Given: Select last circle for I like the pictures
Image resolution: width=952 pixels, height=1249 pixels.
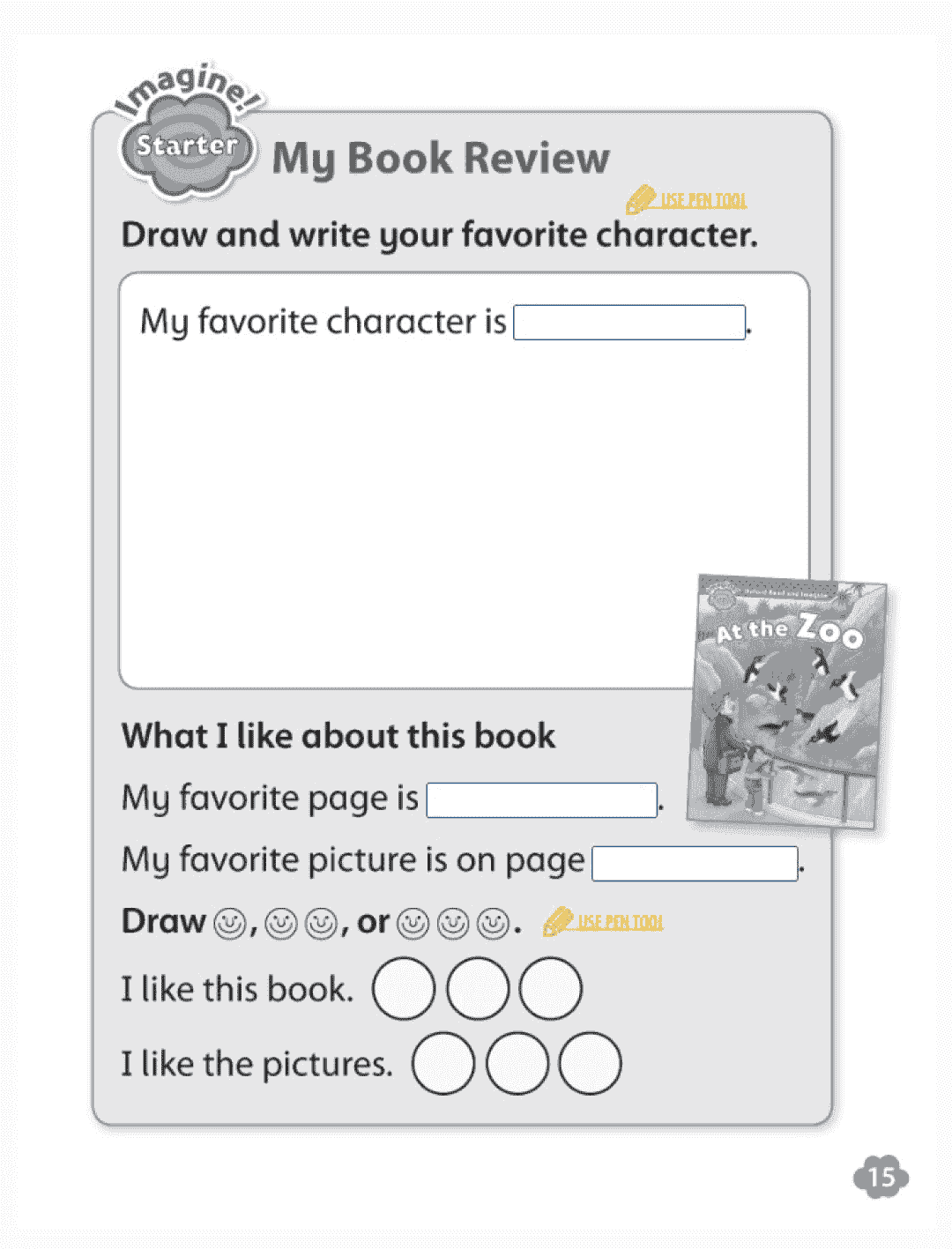Looking at the screenshot, I should pos(590,1063).
